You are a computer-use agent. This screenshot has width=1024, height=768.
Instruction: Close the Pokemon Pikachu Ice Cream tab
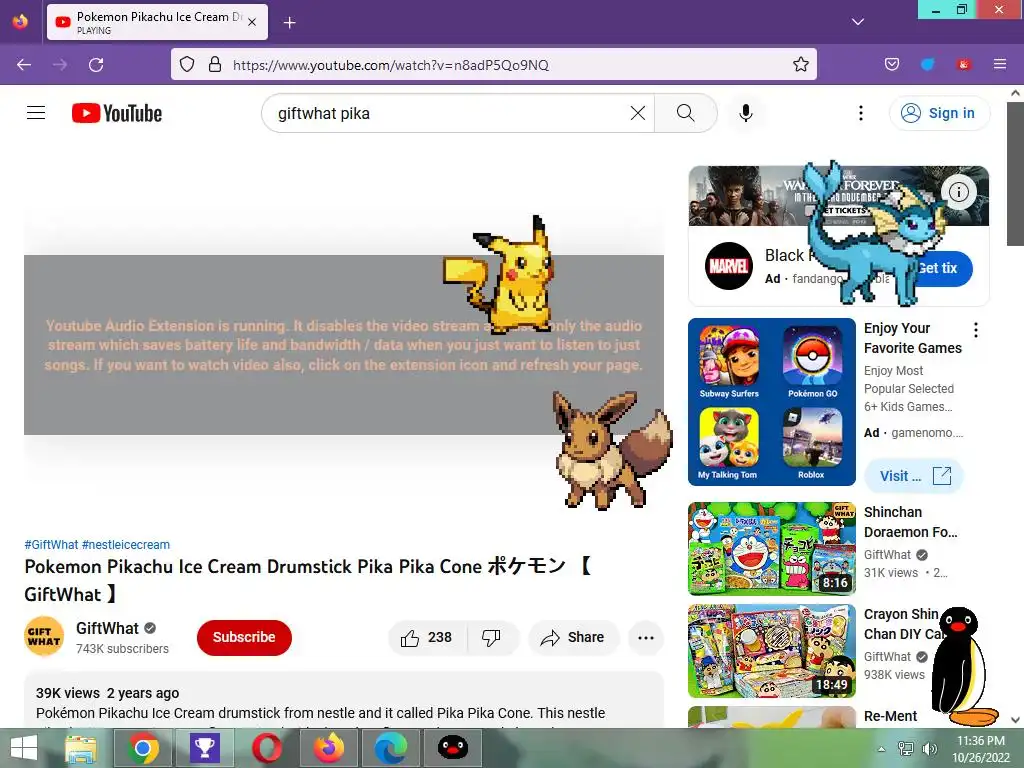252,22
